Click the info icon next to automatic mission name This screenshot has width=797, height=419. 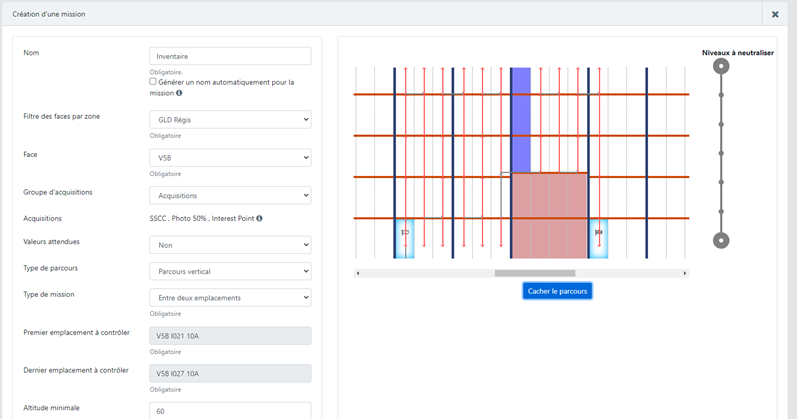(x=179, y=93)
